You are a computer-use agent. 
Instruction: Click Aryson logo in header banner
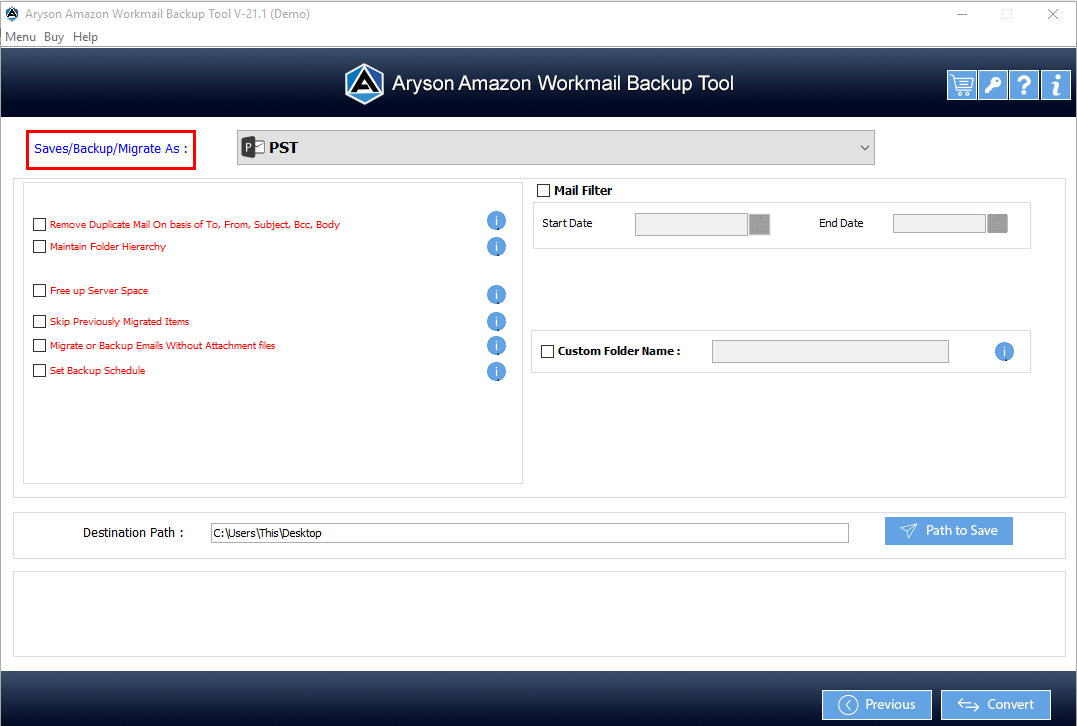click(x=364, y=84)
